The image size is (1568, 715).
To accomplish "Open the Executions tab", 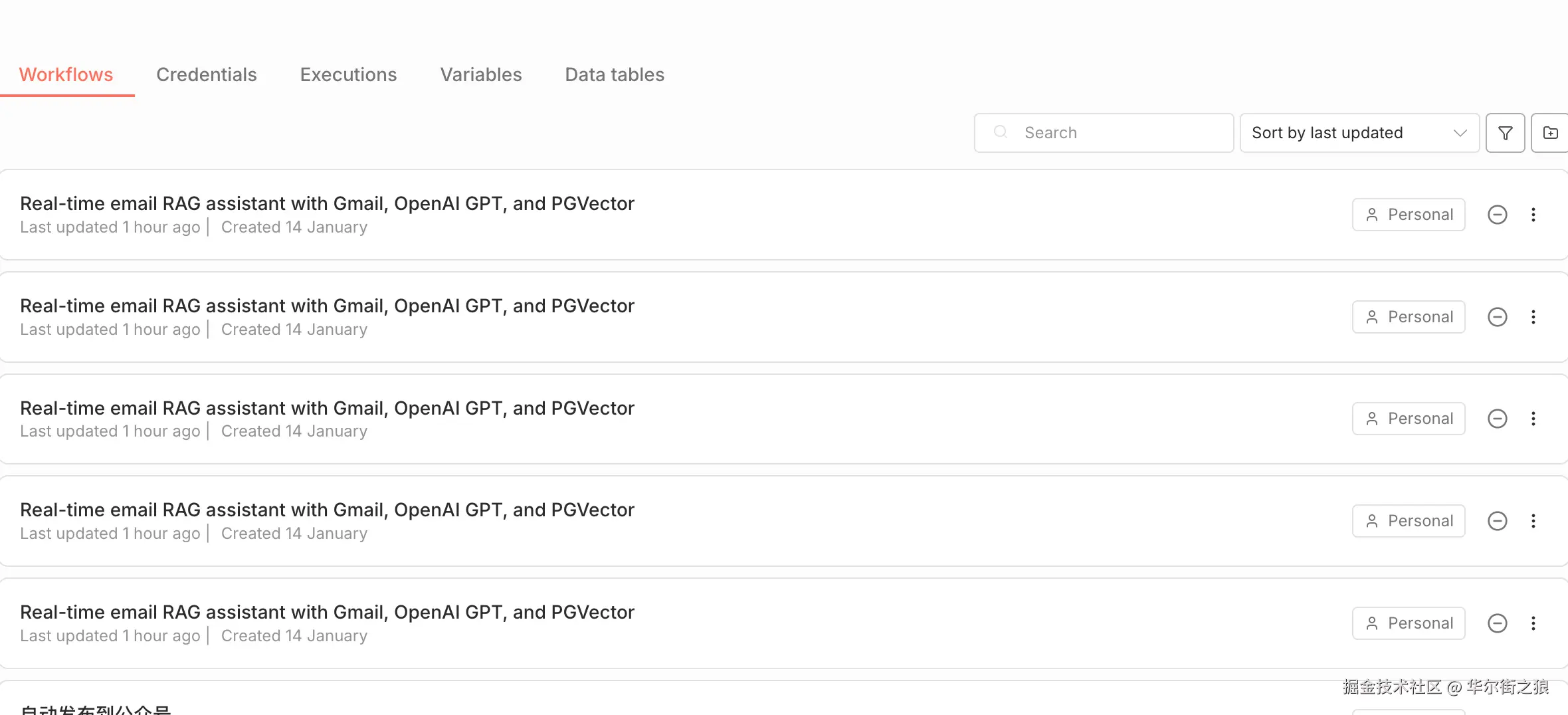I will click(348, 74).
